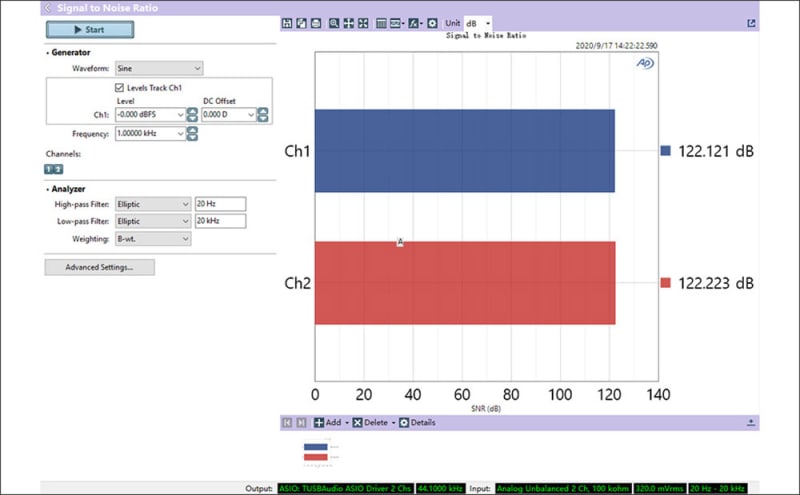The width and height of the screenshot is (800, 495).
Task: Click the Ch1 Level stepper
Action: [192, 114]
